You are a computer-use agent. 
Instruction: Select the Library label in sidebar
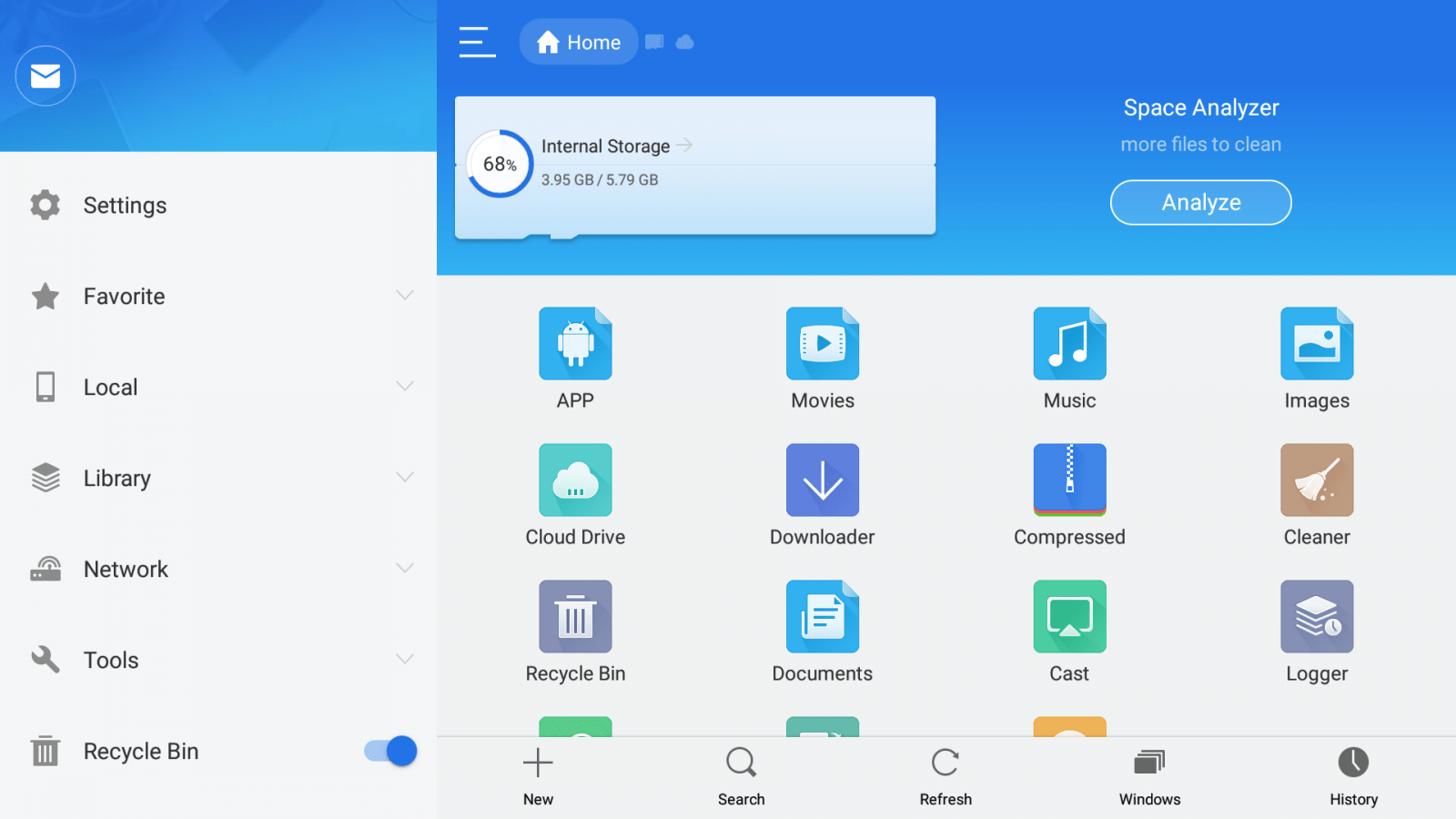pyautogui.click(x=117, y=479)
